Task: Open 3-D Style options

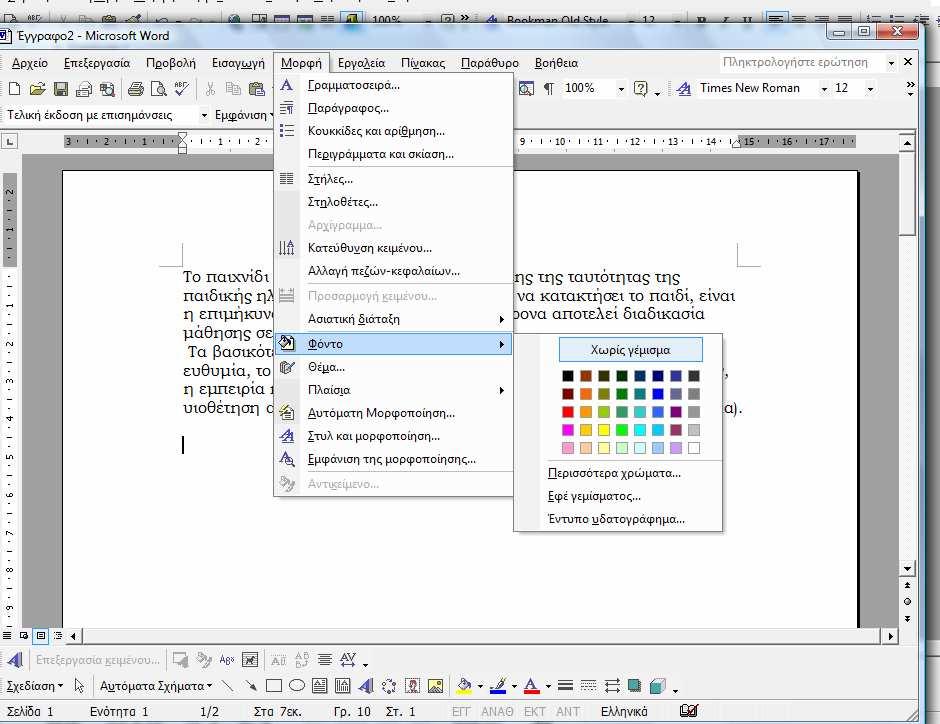Action: 658,686
